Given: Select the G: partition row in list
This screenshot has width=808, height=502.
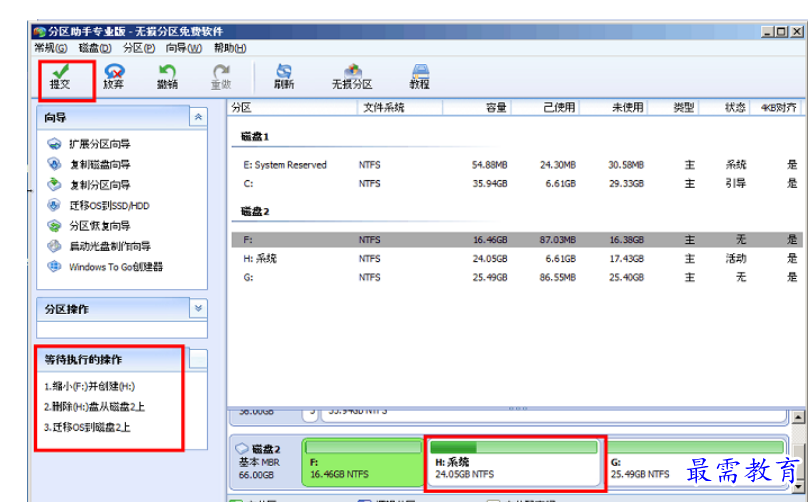Looking at the screenshot, I should [517, 277].
